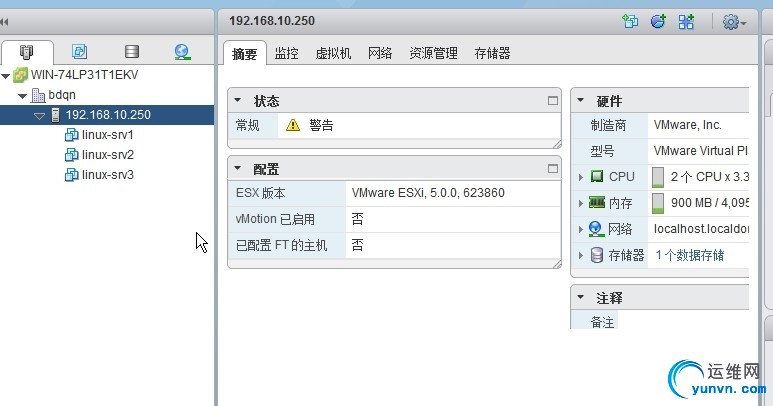Select linux-srv2 in the inventory tree
Image resolution: width=773 pixels, height=406 pixels.
(107, 155)
